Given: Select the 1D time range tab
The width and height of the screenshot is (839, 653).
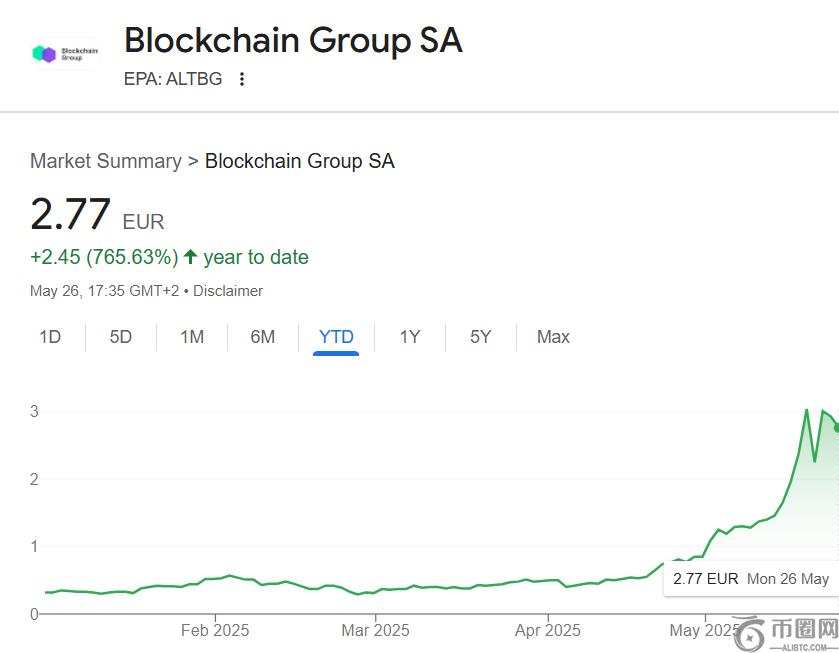Looking at the screenshot, I should [50, 337].
